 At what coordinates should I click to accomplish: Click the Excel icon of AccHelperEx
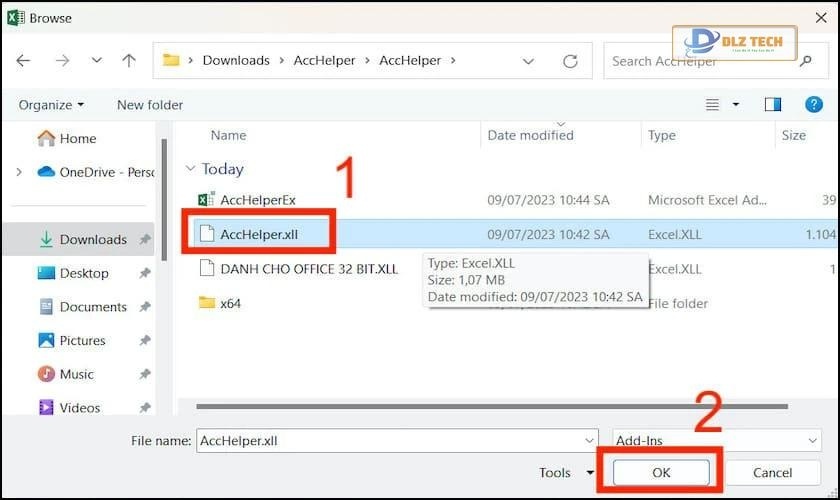coord(206,200)
